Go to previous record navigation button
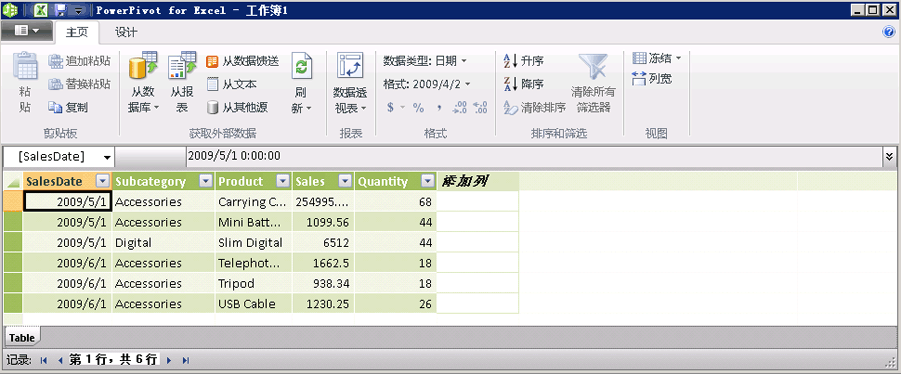 pos(60,360)
